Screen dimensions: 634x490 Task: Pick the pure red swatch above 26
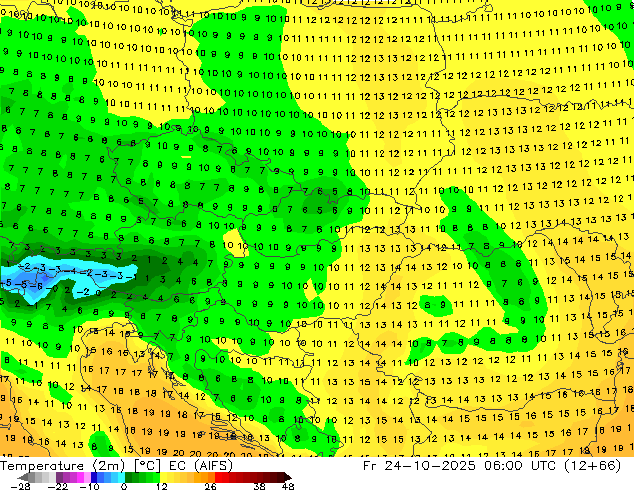coord(218,477)
